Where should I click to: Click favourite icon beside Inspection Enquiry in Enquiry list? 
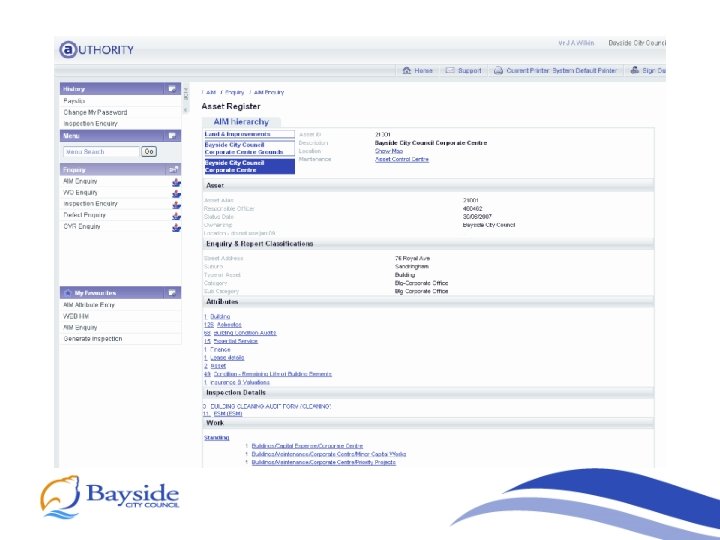click(176, 205)
